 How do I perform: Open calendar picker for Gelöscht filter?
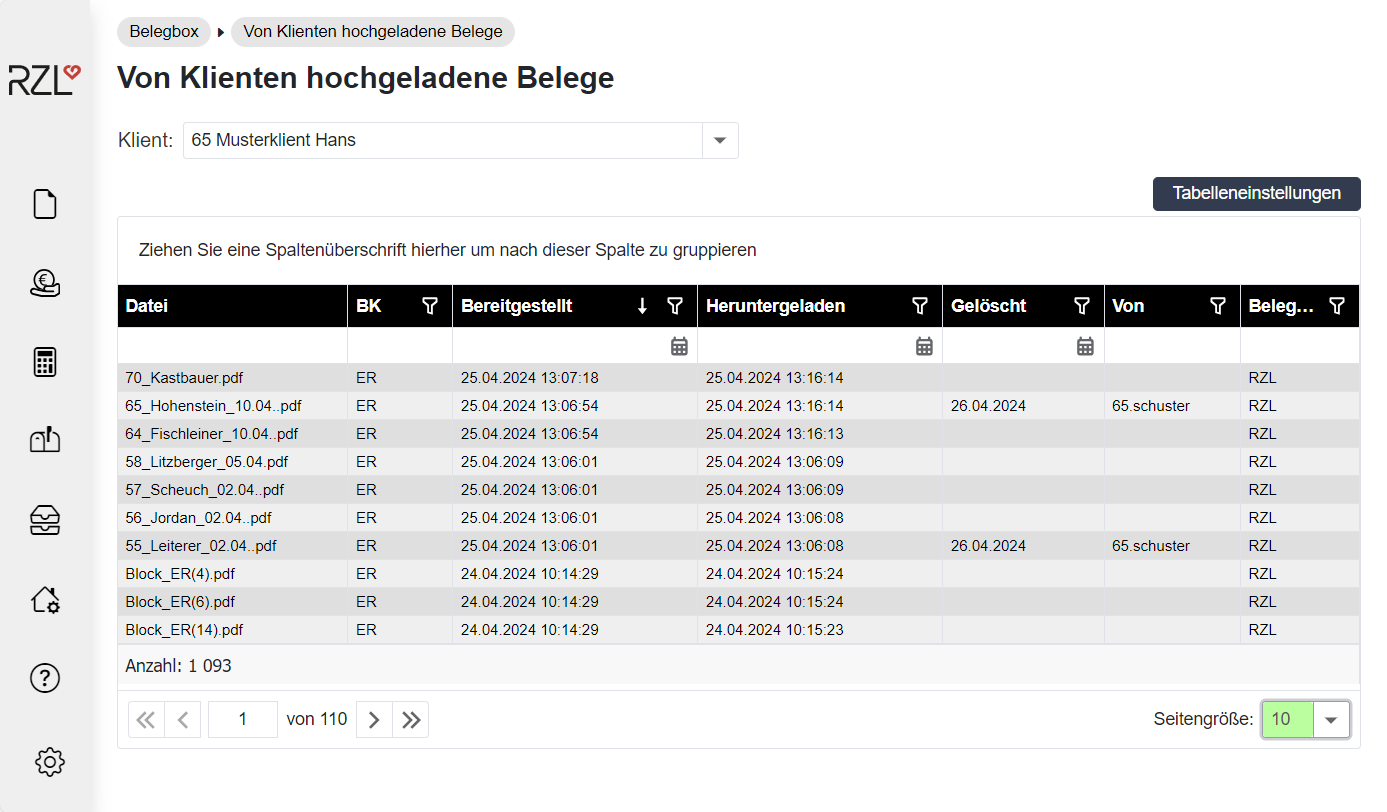pyautogui.click(x=1085, y=346)
